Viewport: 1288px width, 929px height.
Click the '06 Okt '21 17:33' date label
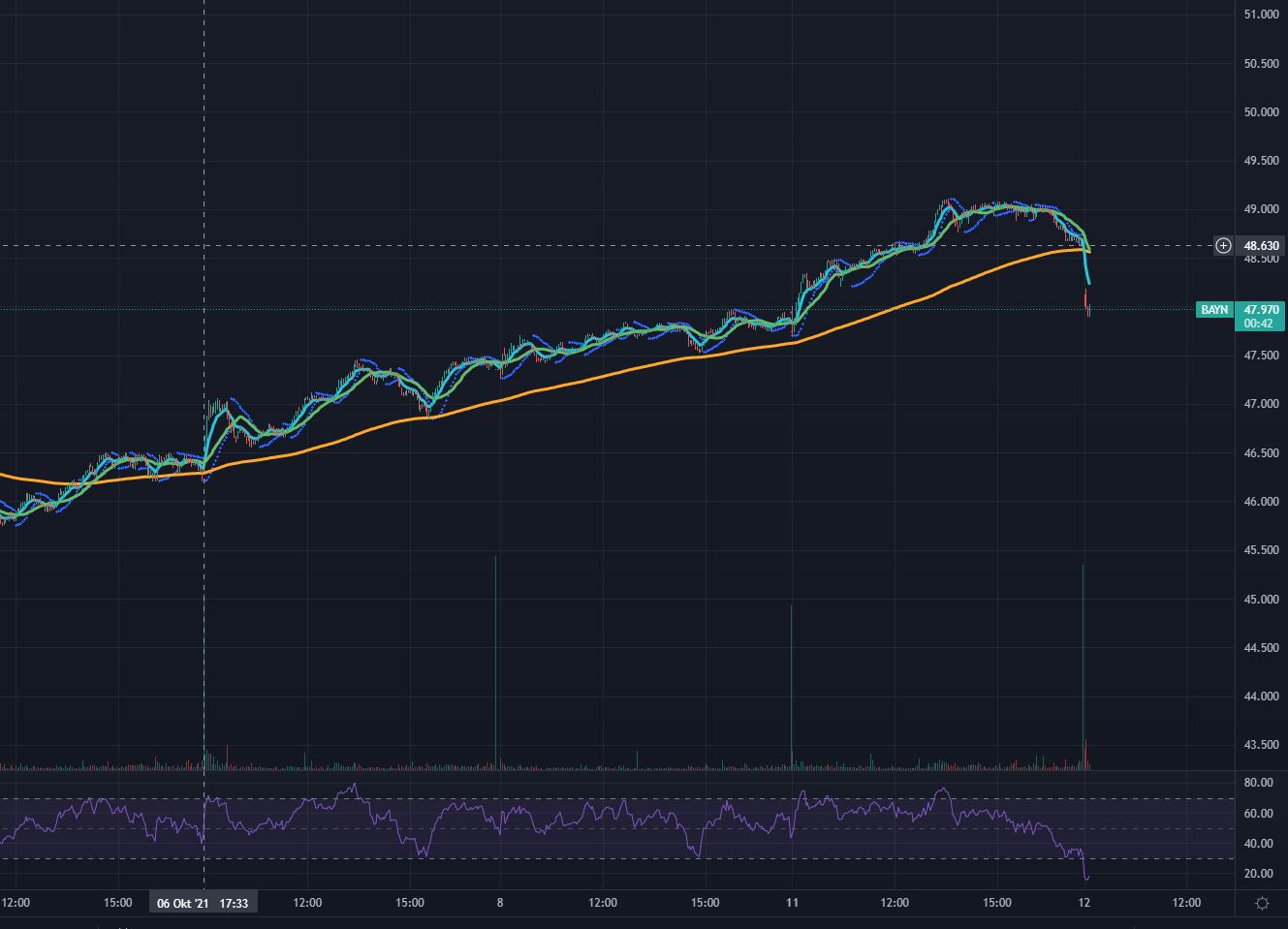[x=204, y=902]
